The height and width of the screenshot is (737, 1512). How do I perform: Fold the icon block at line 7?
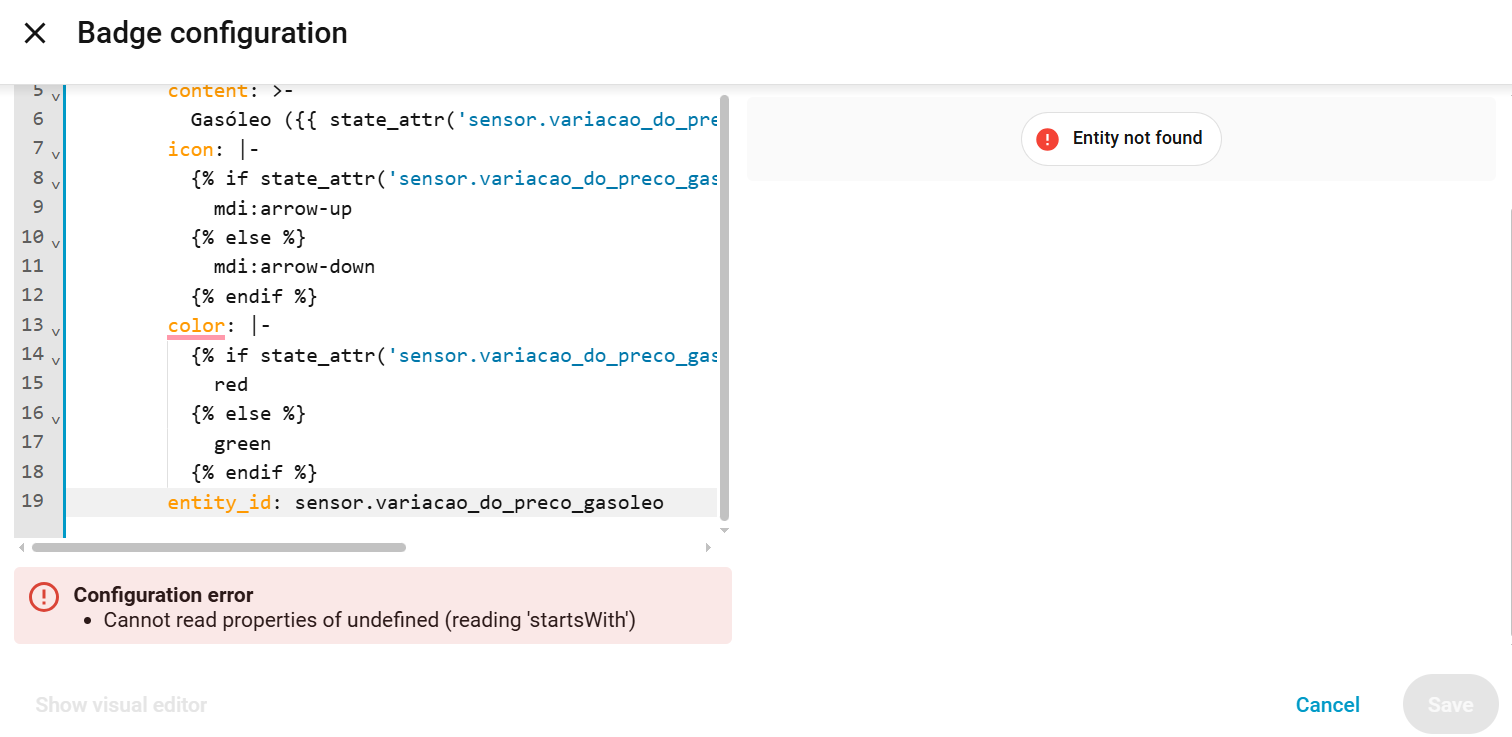(x=55, y=155)
